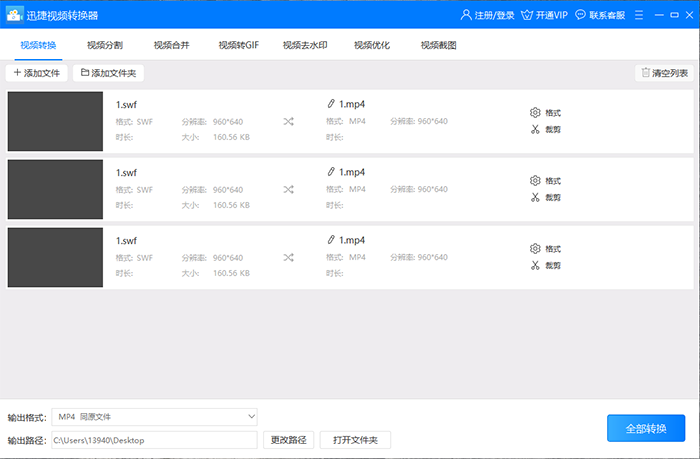This screenshot has height=459, width=700.
Task: Select the second 1.swf video thumbnail
Action: coord(55,189)
